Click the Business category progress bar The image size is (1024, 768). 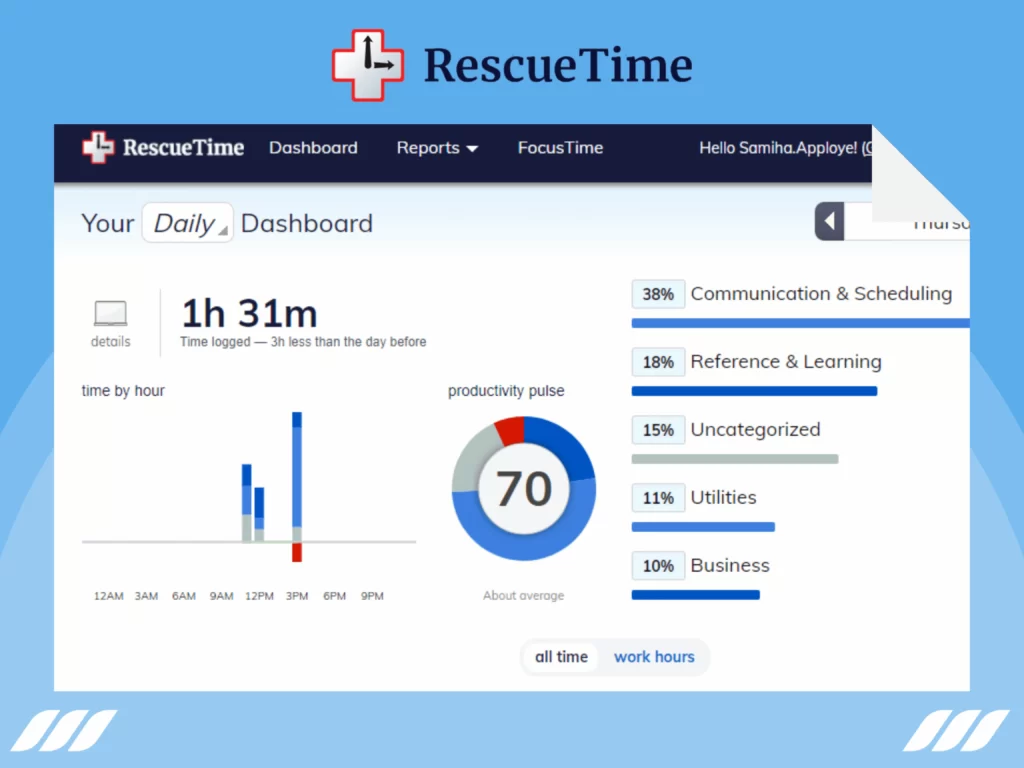pos(695,594)
